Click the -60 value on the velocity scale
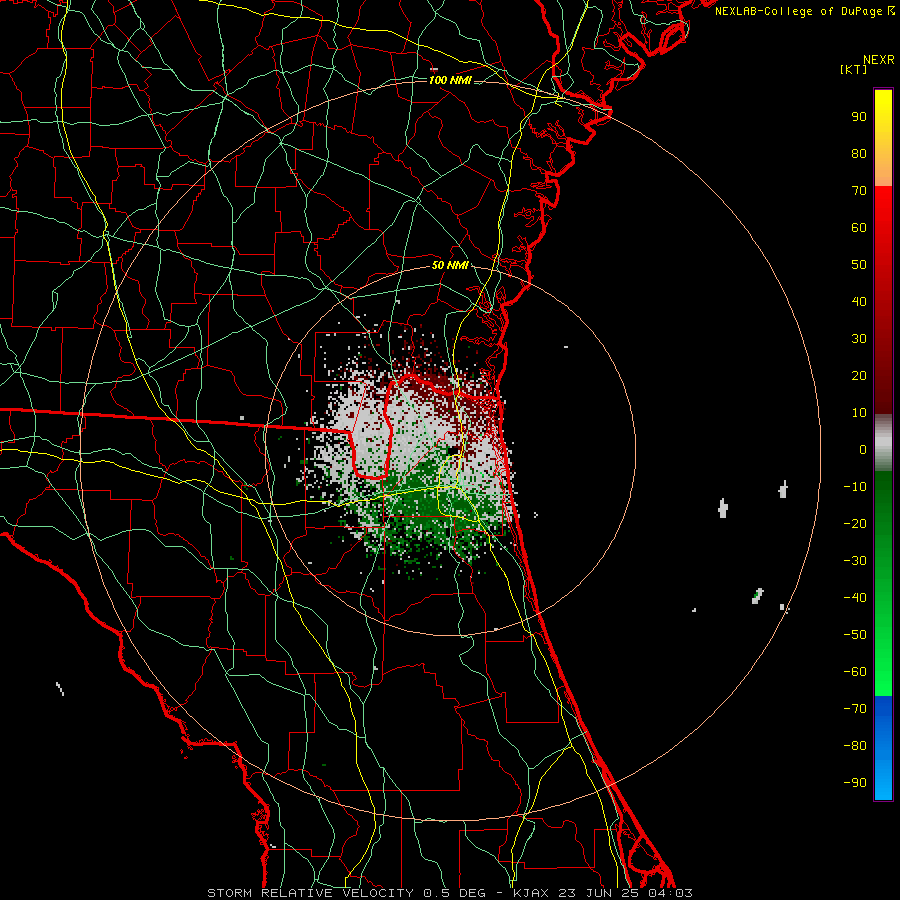 click(x=855, y=672)
